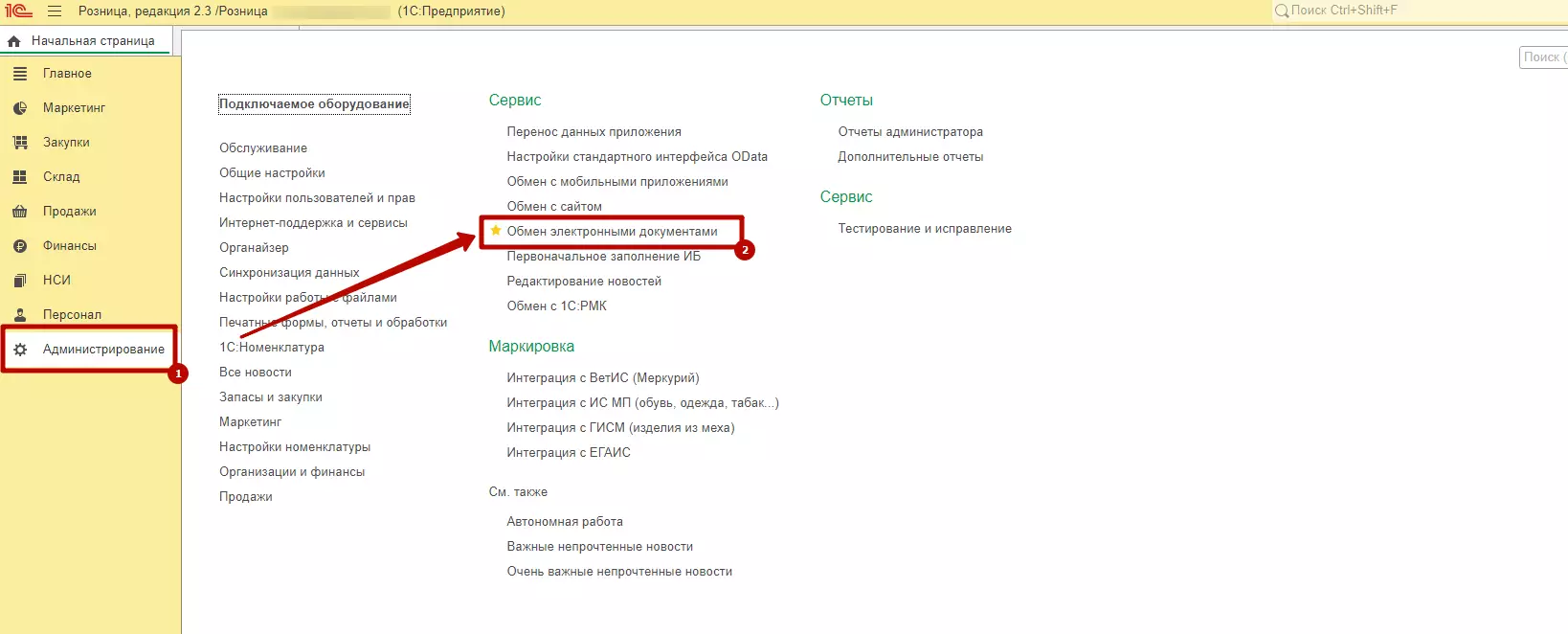Image resolution: width=1568 pixels, height=634 pixels.
Task: Click the Финансы ruble icon
Action: pyautogui.click(x=20, y=246)
